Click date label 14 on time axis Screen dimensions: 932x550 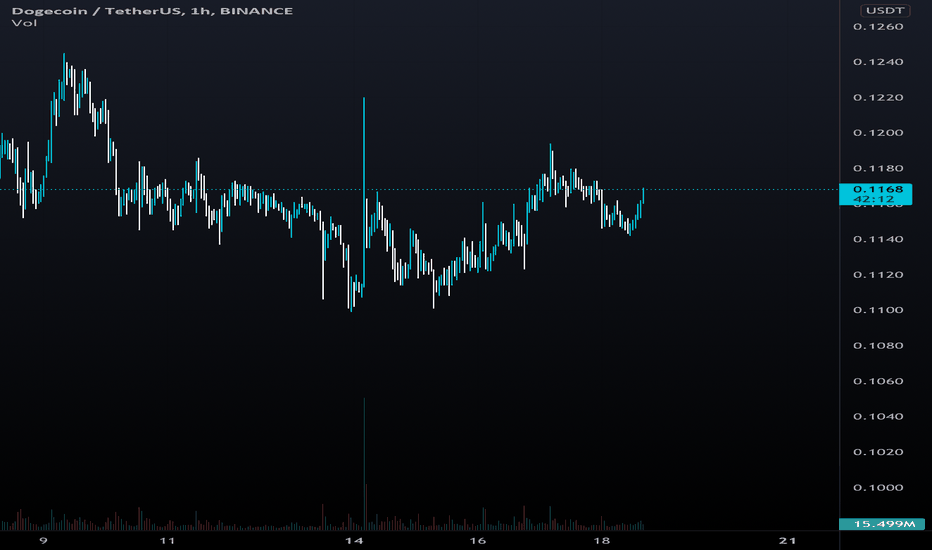click(x=354, y=540)
